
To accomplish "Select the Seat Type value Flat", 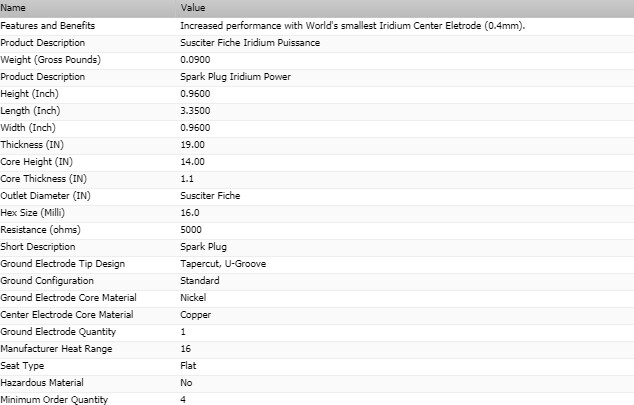I will pyautogui.click(x=188, y=366).
